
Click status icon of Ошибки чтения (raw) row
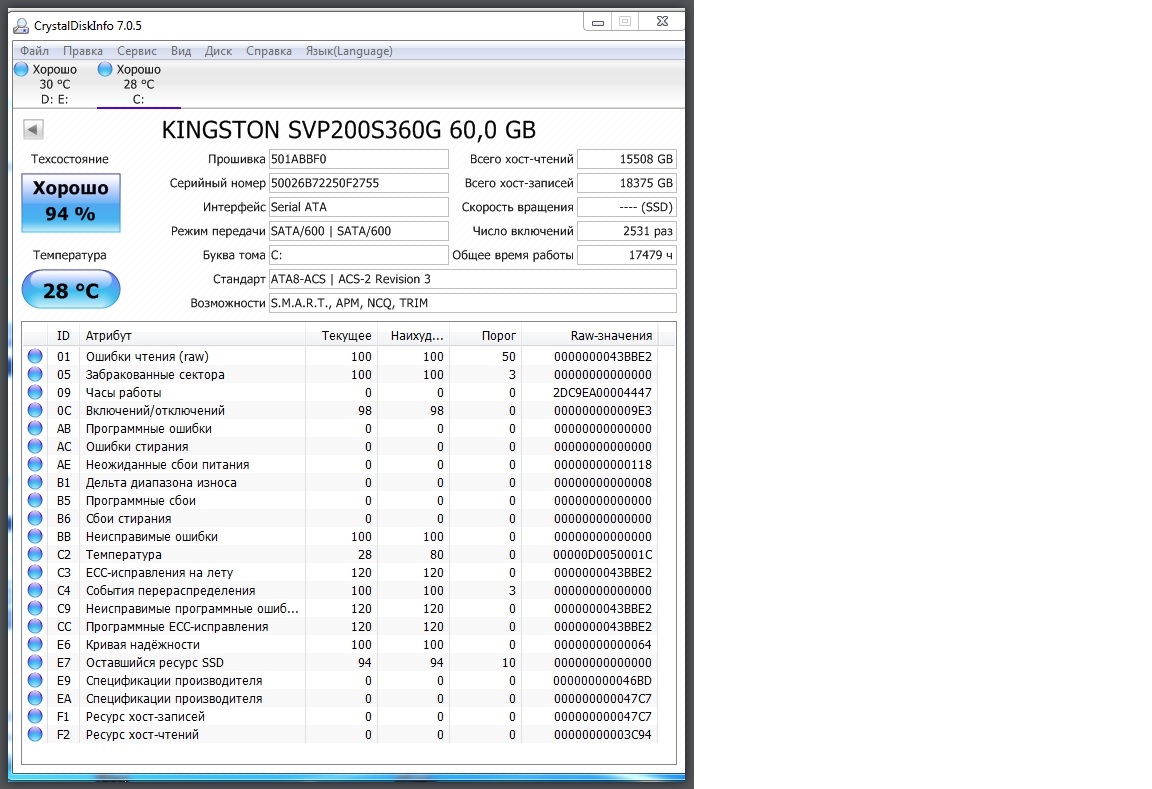(x=35, y=356)
